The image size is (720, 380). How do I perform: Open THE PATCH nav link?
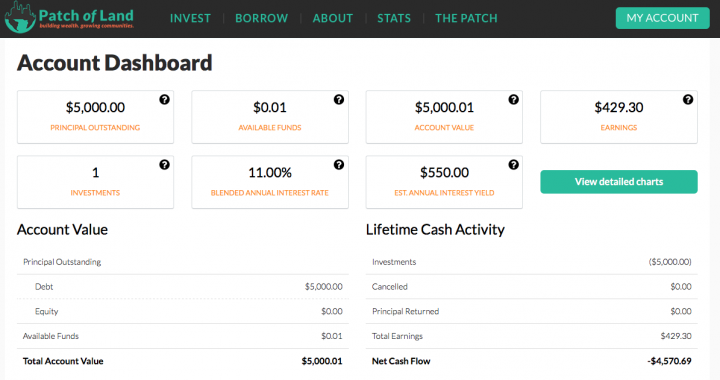click(x=466, y=18)
